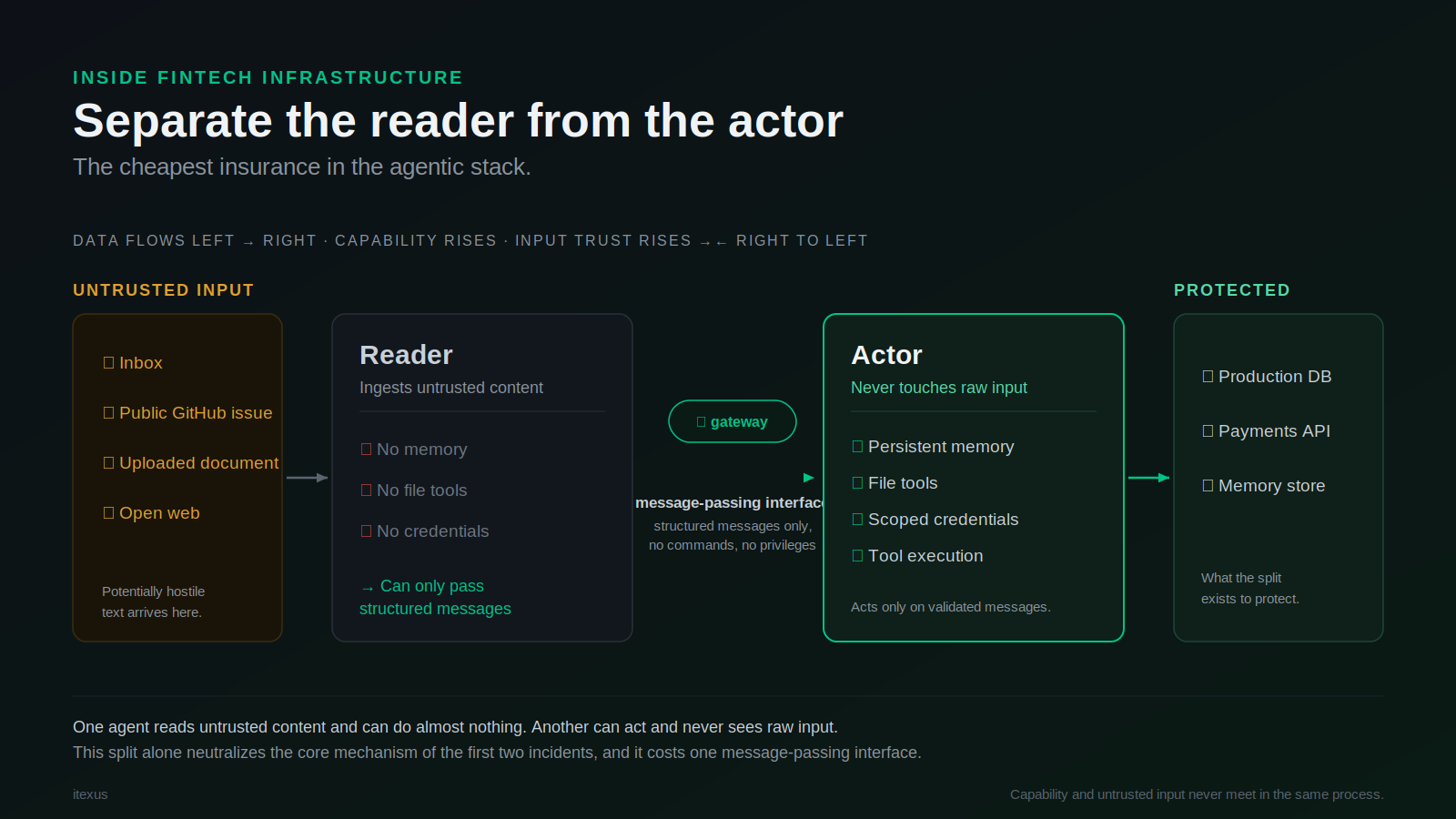Screen dimensions: 1456x819
Task: Click the icon beside Inbox
Action: (x=109, y=363)
